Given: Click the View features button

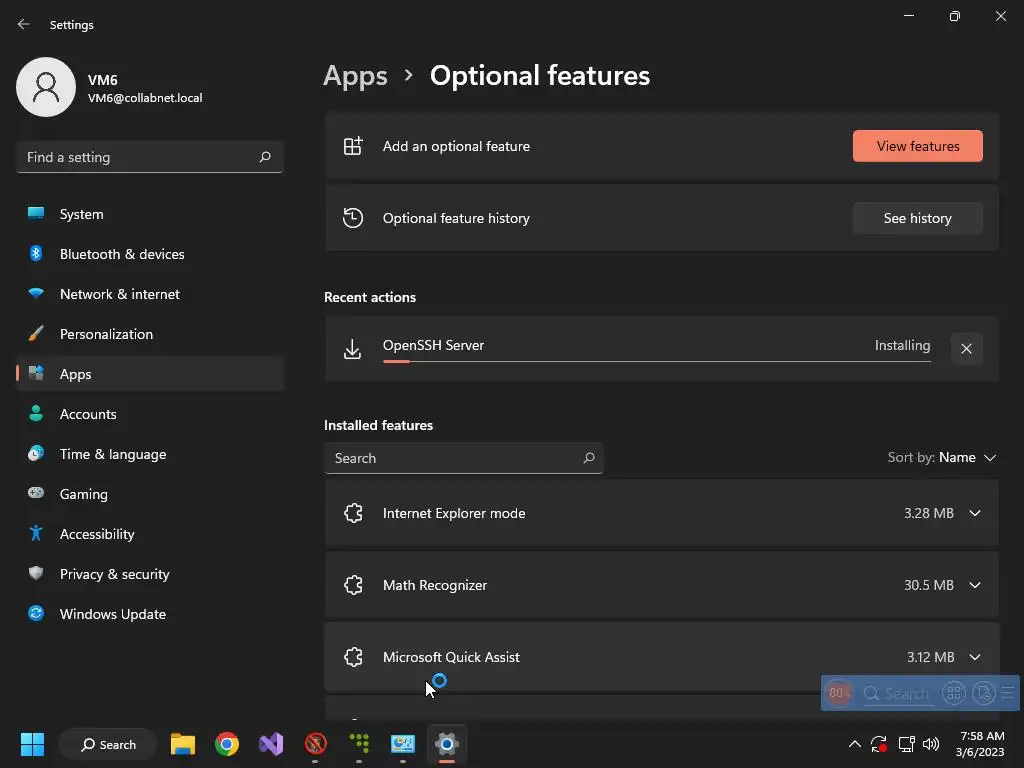Looking at the screenshot, I should pyautogui.click(x=917, y=146).
